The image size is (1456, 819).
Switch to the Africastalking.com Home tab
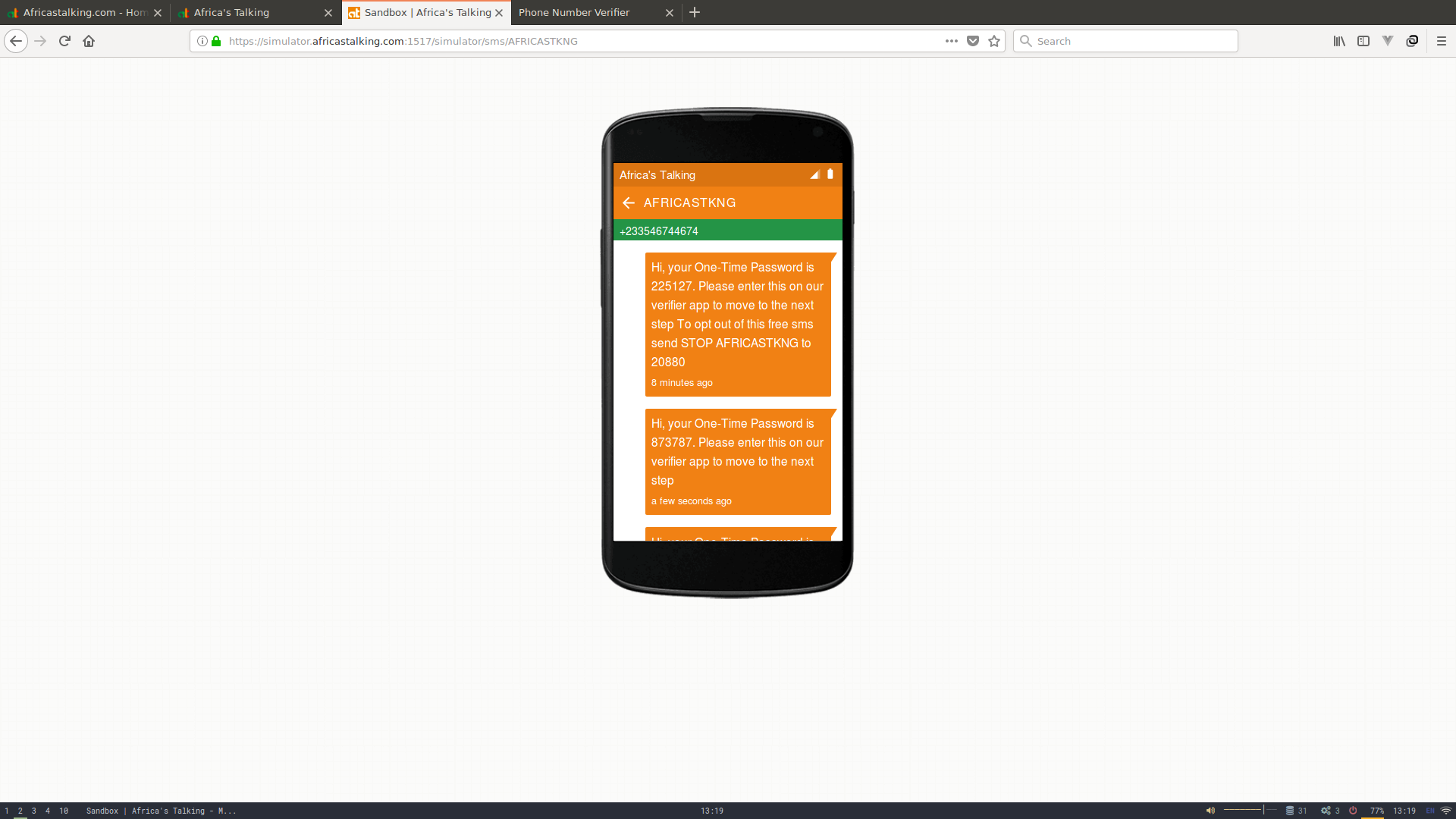click(83, 12)
